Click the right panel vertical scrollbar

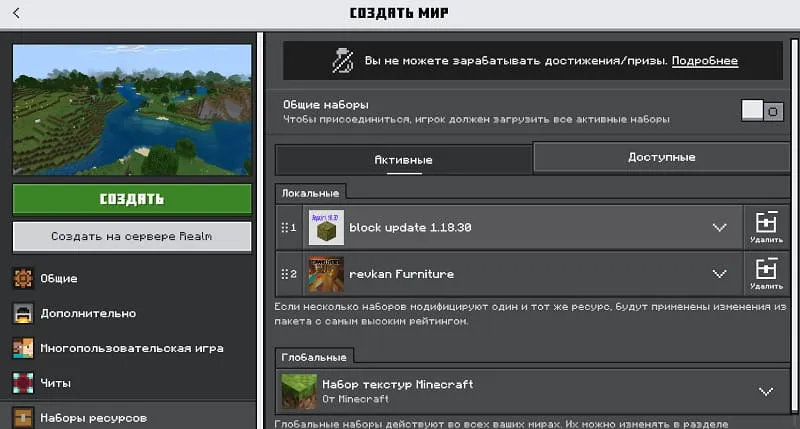pos(794,224)
